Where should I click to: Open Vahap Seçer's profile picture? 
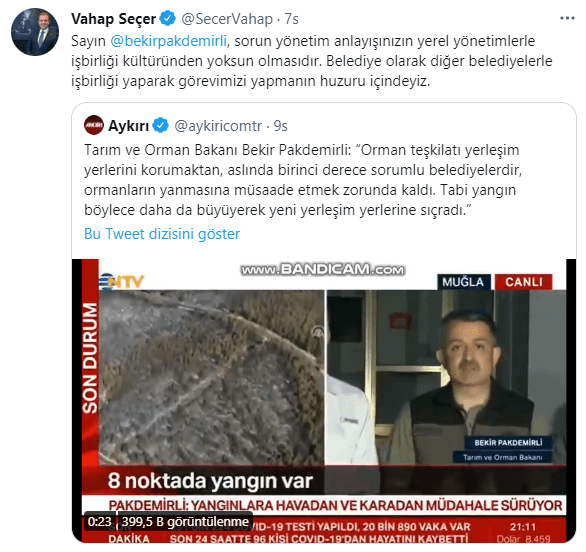[35, 32]
